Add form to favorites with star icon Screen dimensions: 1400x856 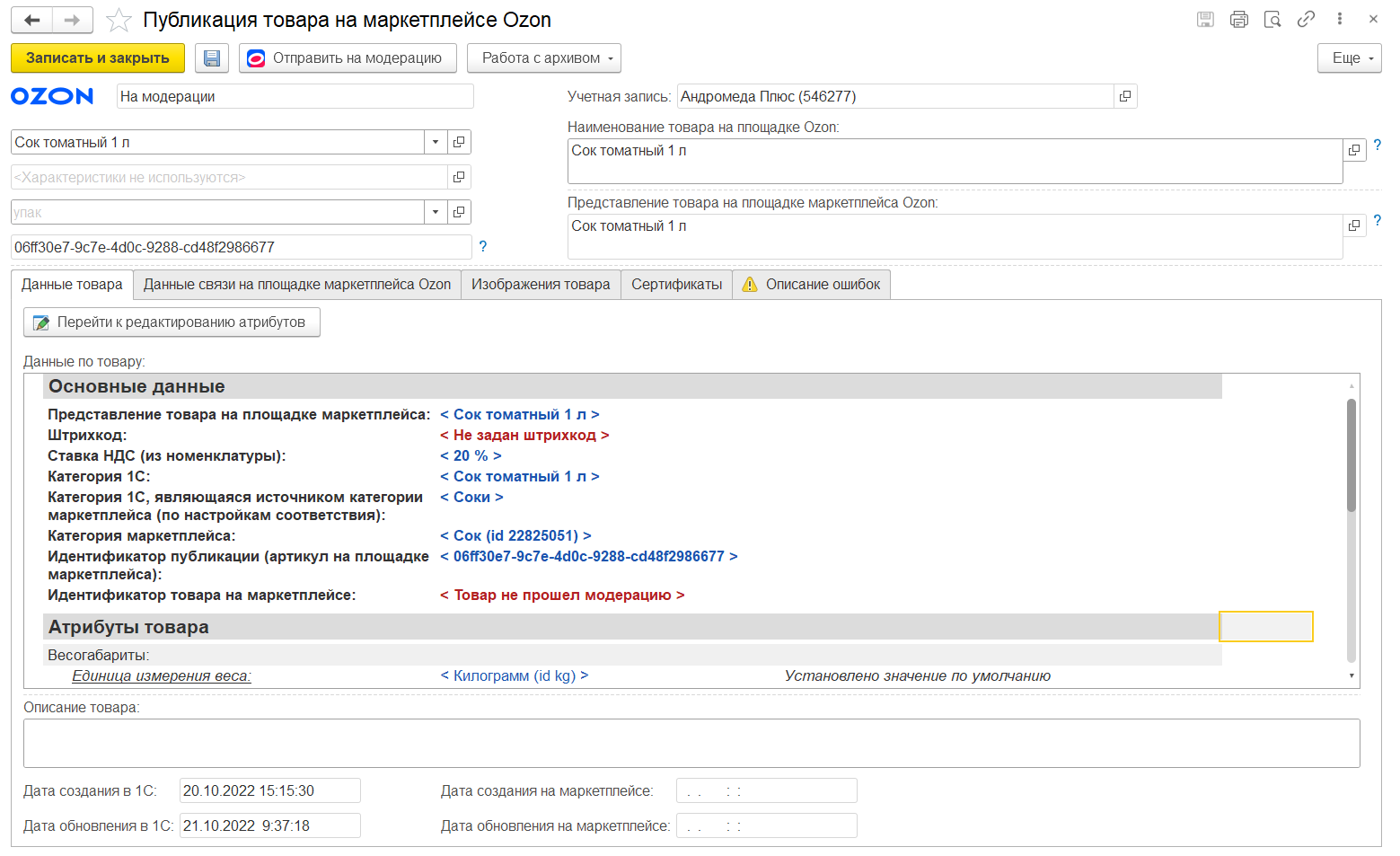pyautogui.click(x=119, y=20)
